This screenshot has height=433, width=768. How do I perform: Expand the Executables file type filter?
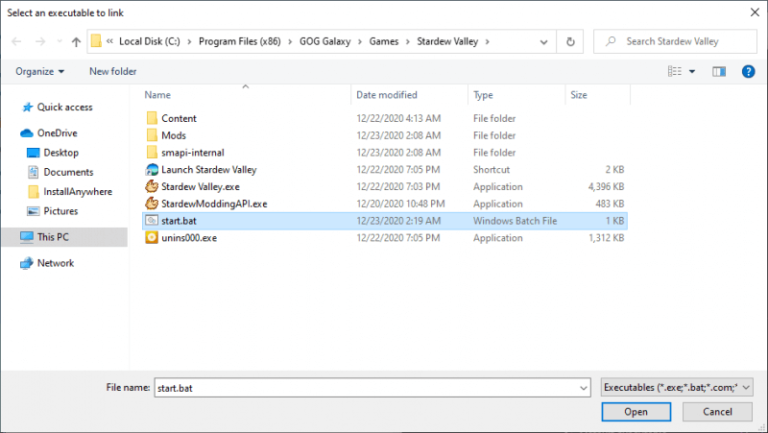677,387
